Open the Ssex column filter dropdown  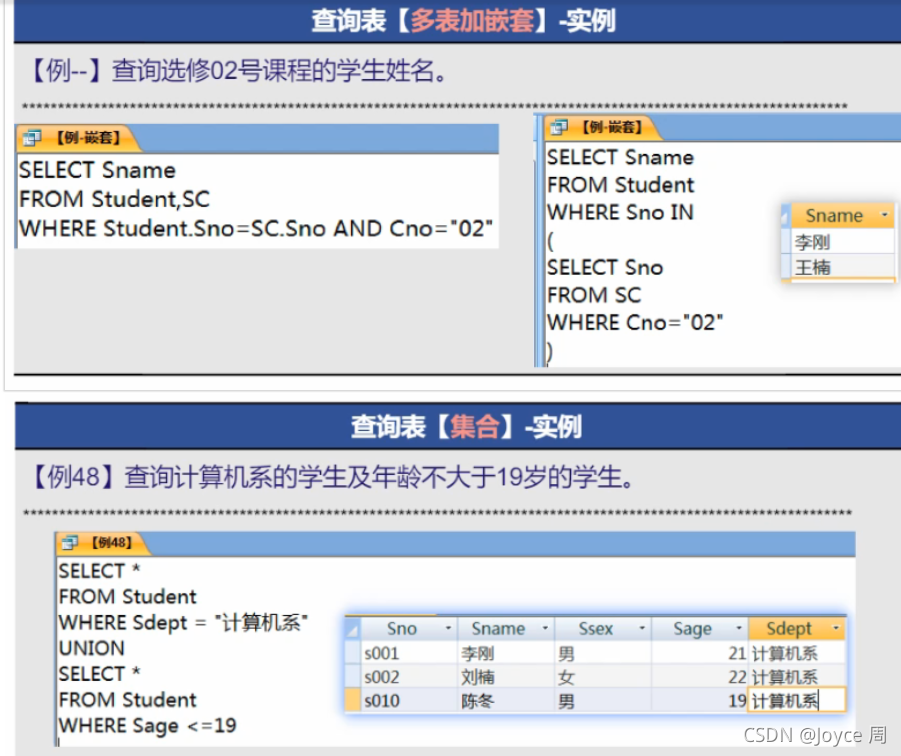click(x=642, y=628)
